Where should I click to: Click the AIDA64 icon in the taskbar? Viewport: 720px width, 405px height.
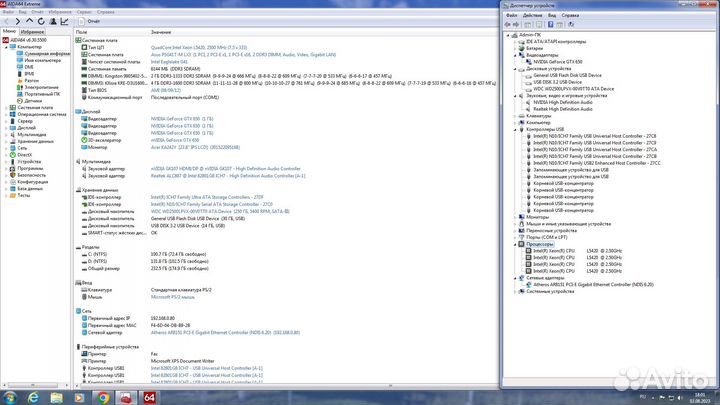tap(149, 398)
